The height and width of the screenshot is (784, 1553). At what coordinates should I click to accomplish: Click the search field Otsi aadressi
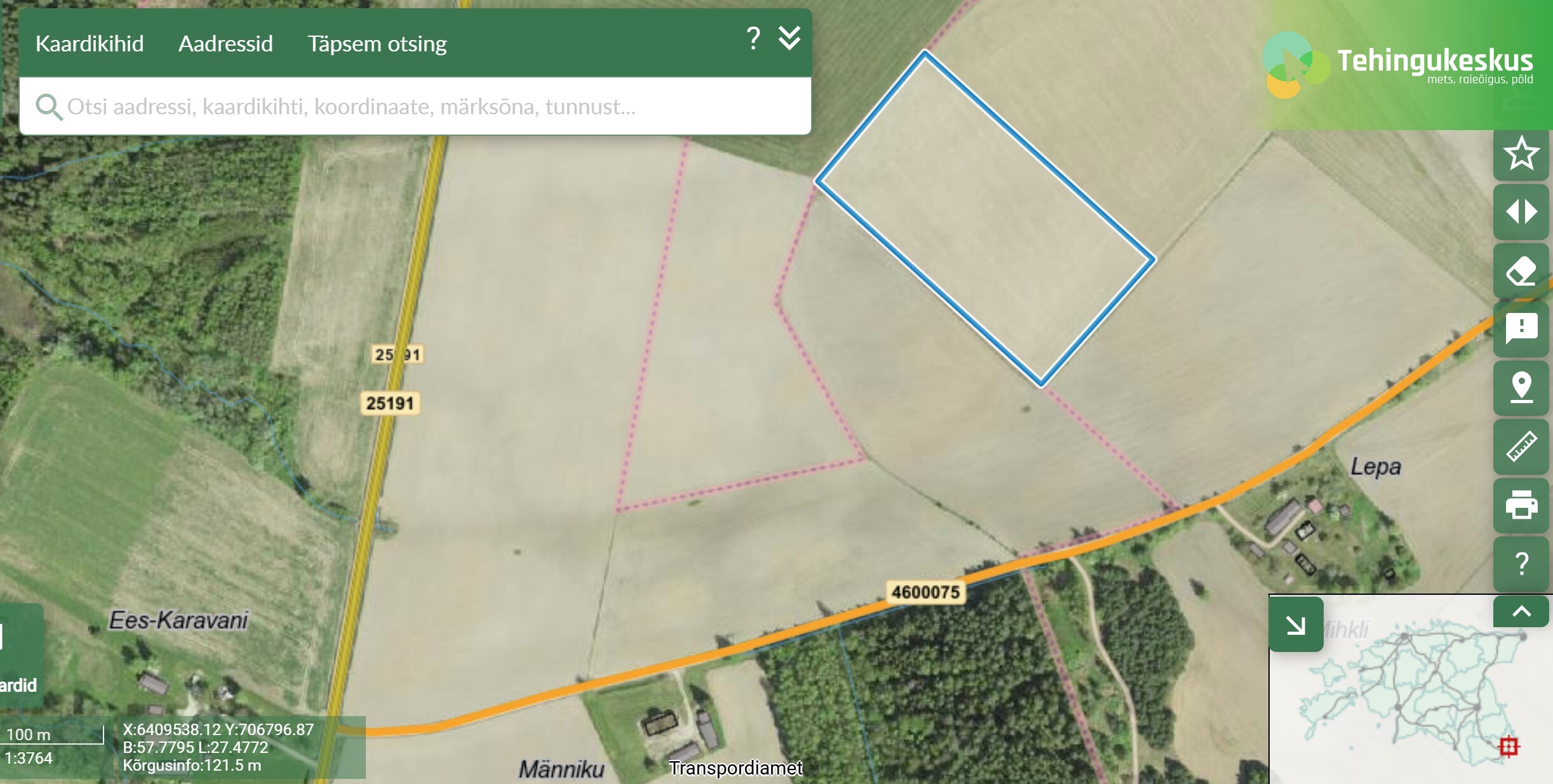tap(415, 107)
